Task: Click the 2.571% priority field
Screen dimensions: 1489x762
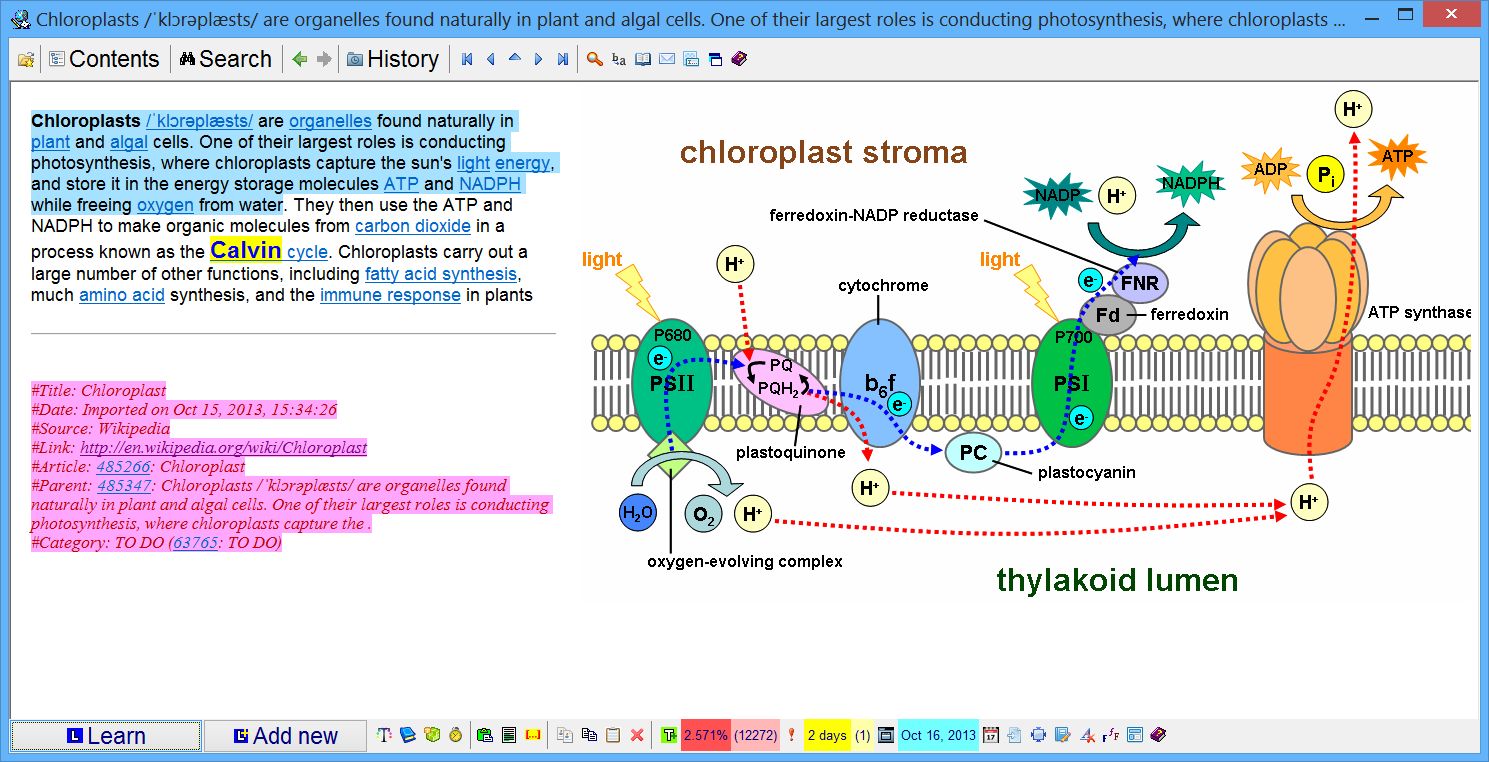Action: [x=706, y=735]
